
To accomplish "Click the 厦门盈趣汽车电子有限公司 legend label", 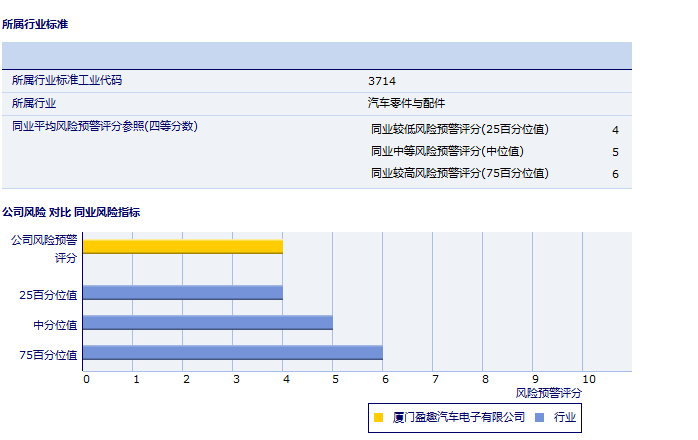I will tap(459, 417).
